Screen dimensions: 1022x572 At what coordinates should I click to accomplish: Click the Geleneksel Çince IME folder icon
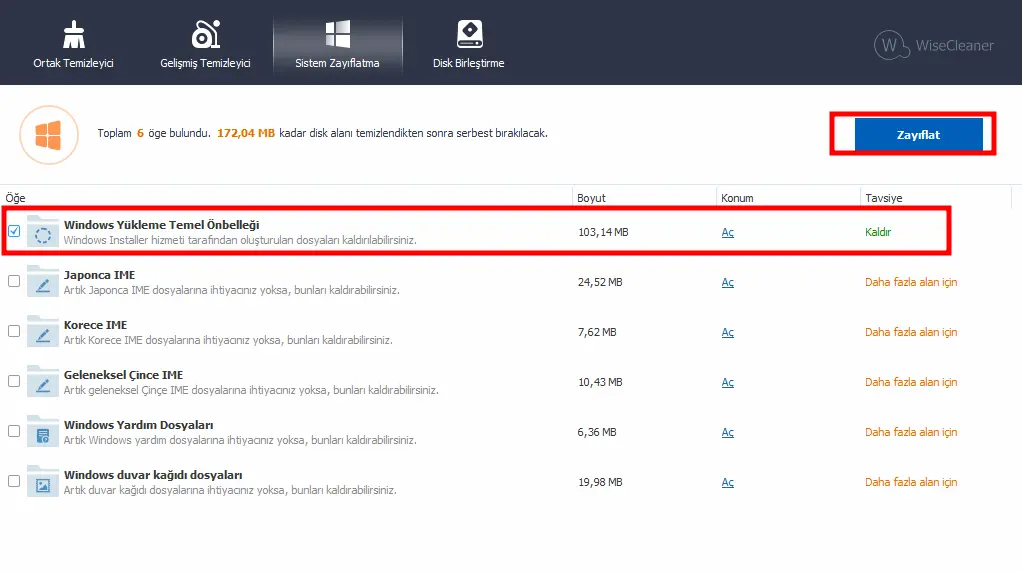click(43, 382)
